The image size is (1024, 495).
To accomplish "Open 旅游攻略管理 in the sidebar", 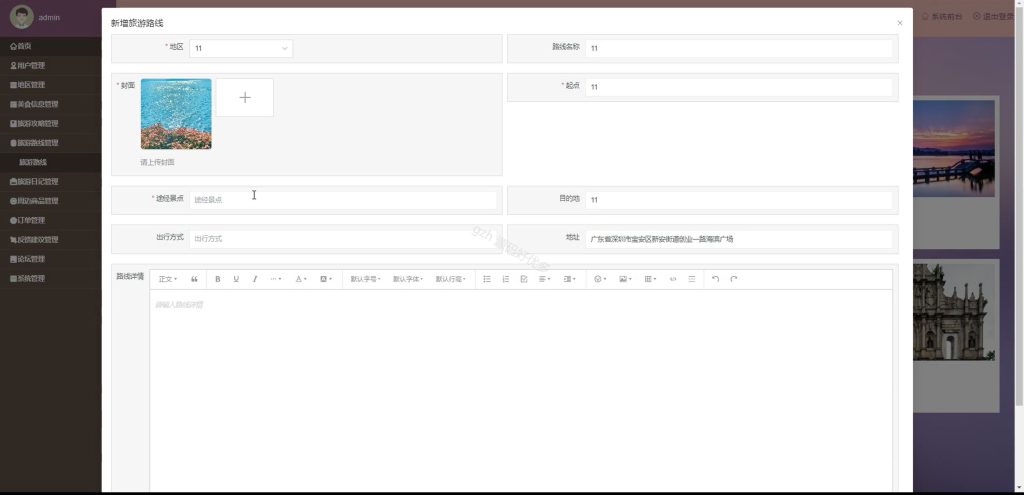I will pos(50,123).
